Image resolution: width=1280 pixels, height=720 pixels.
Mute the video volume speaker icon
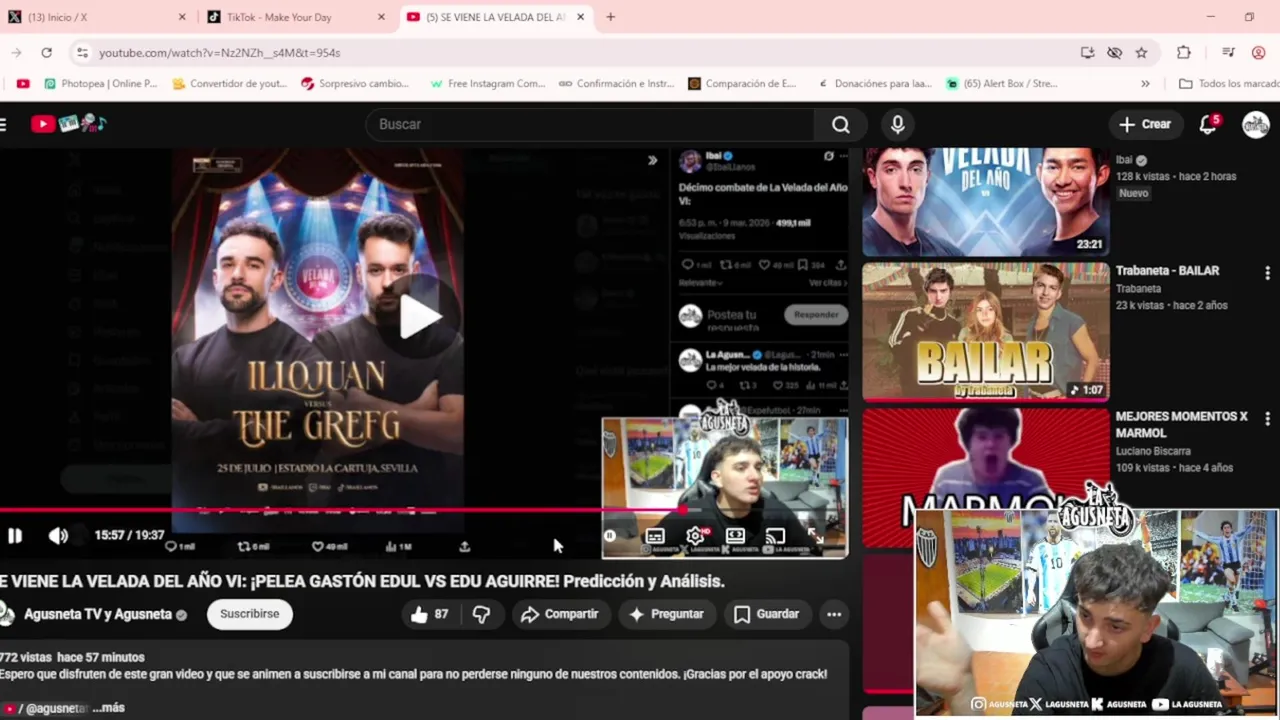(58, 536)
